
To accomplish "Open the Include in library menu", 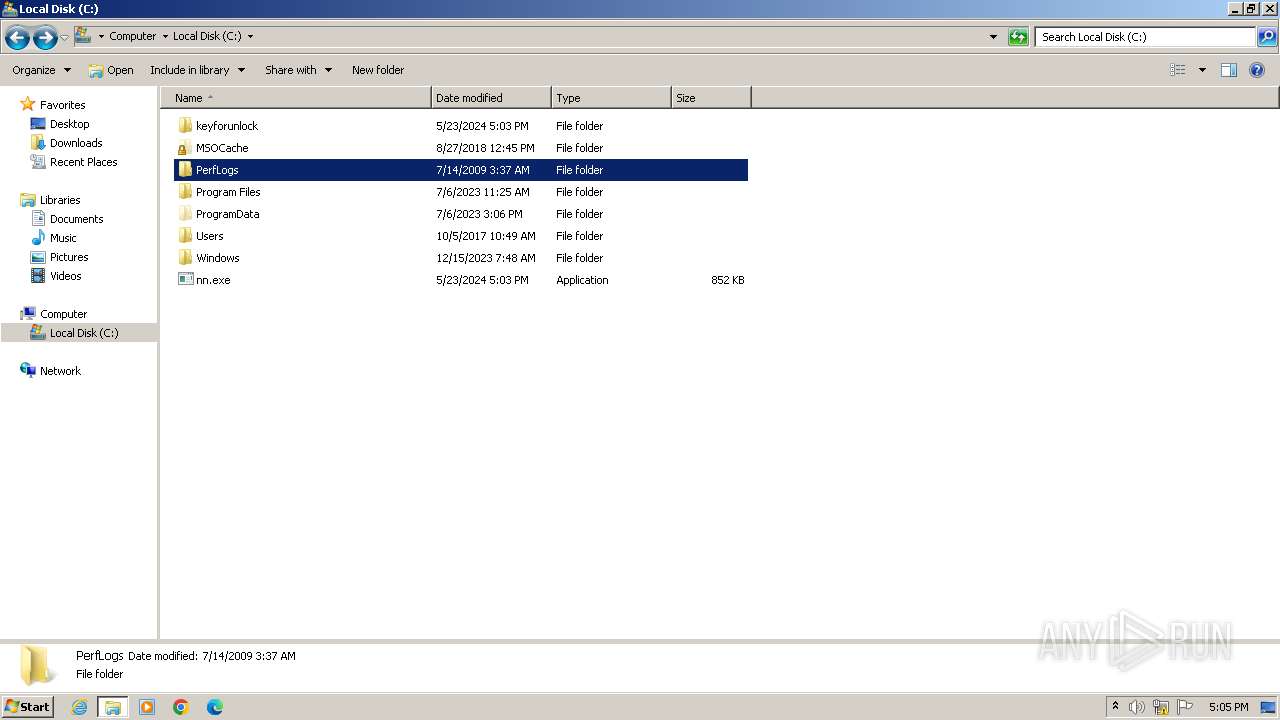I will pos(197,70).
